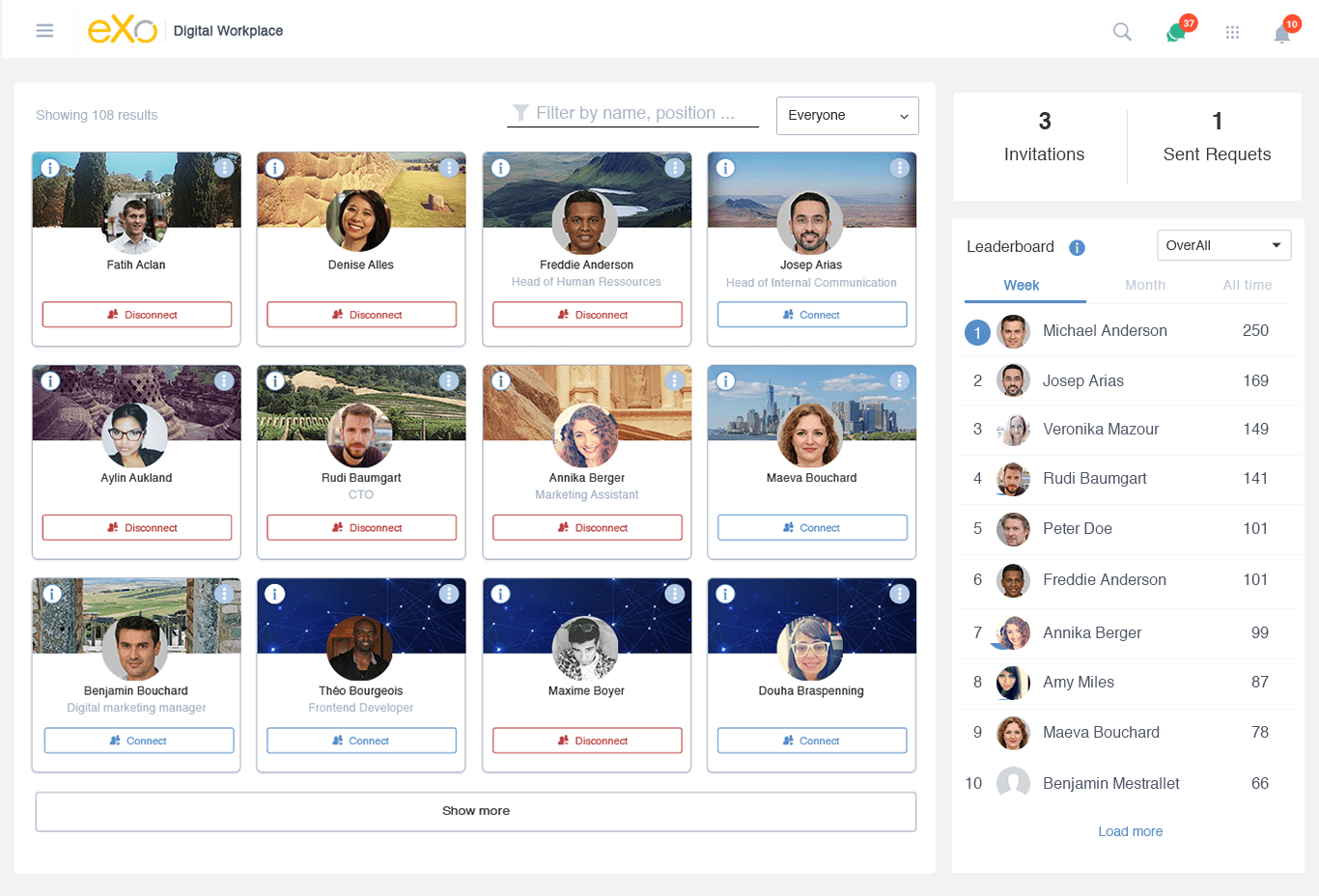
Task: Select the All time leaderboard tab
Action: (1247, 285)
